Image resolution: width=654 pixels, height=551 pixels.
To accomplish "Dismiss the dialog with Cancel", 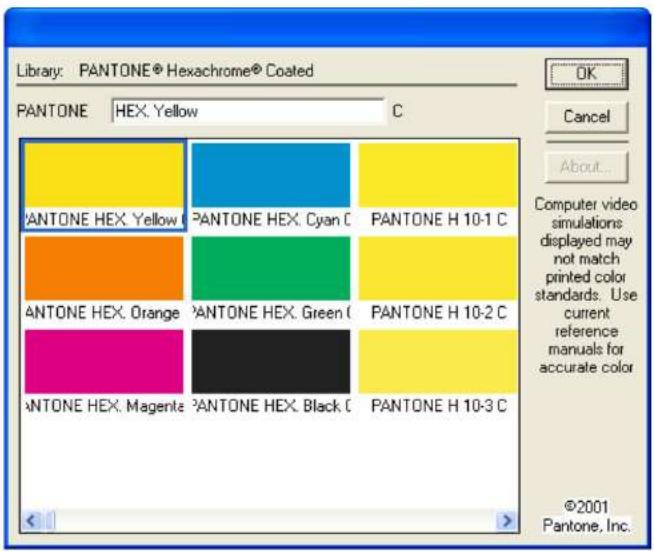I will tap(586, 116).
